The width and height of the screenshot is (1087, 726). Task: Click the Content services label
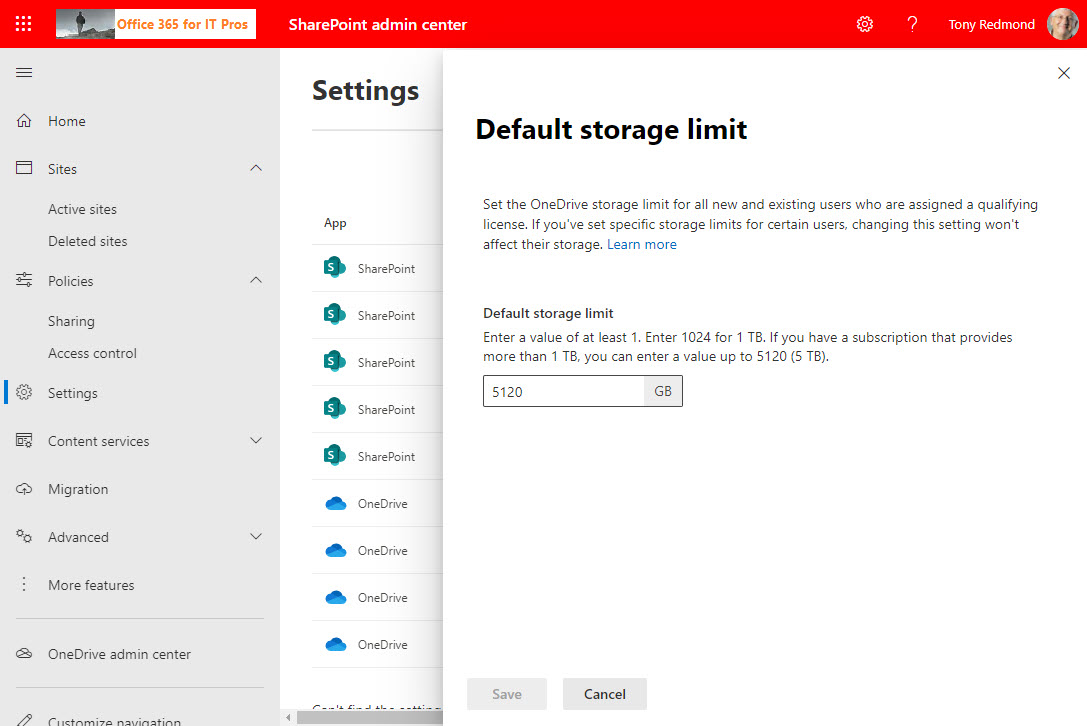click(x=98, y=442)
